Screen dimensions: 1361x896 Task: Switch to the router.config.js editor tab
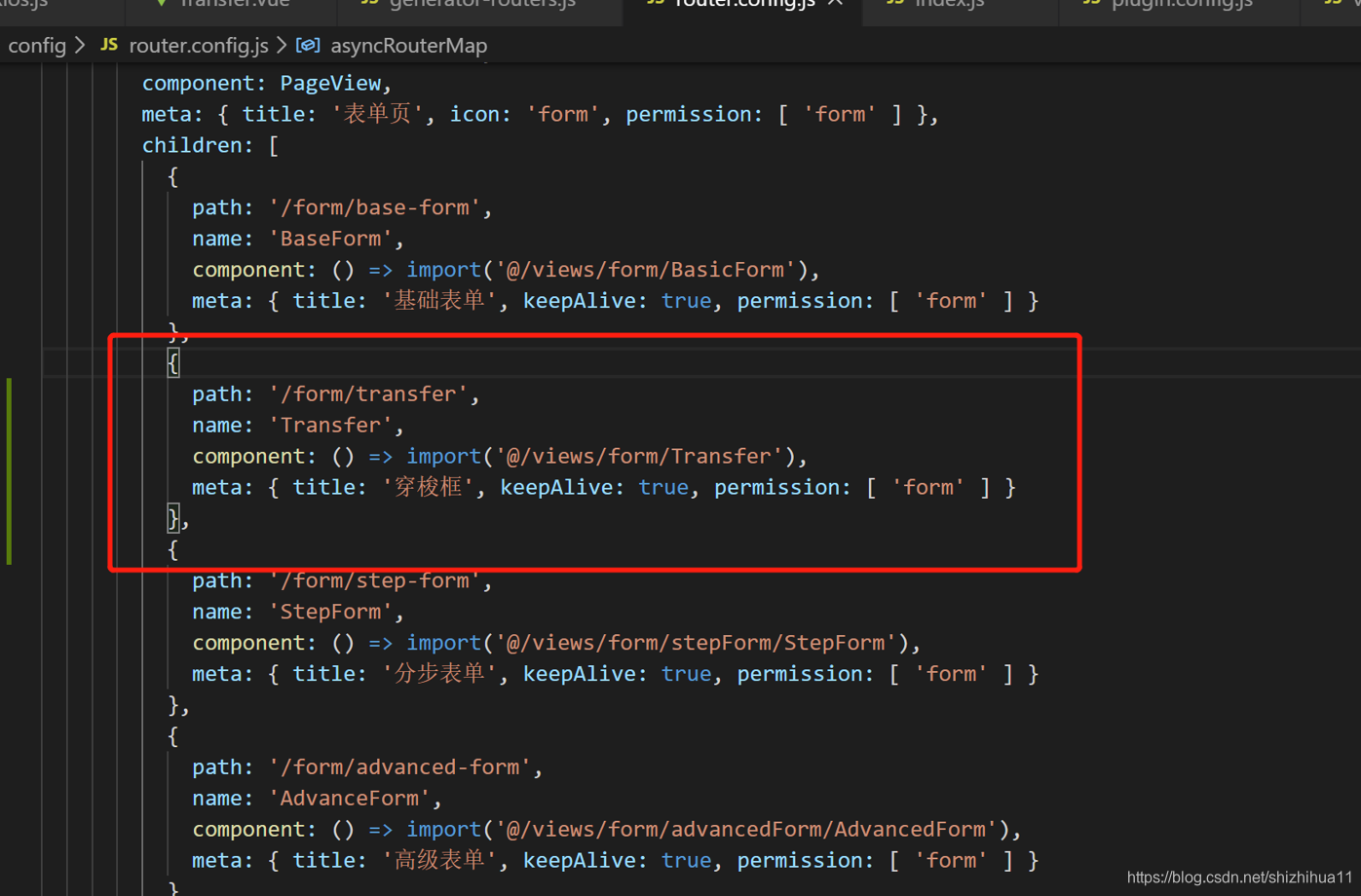click(744, 6)
